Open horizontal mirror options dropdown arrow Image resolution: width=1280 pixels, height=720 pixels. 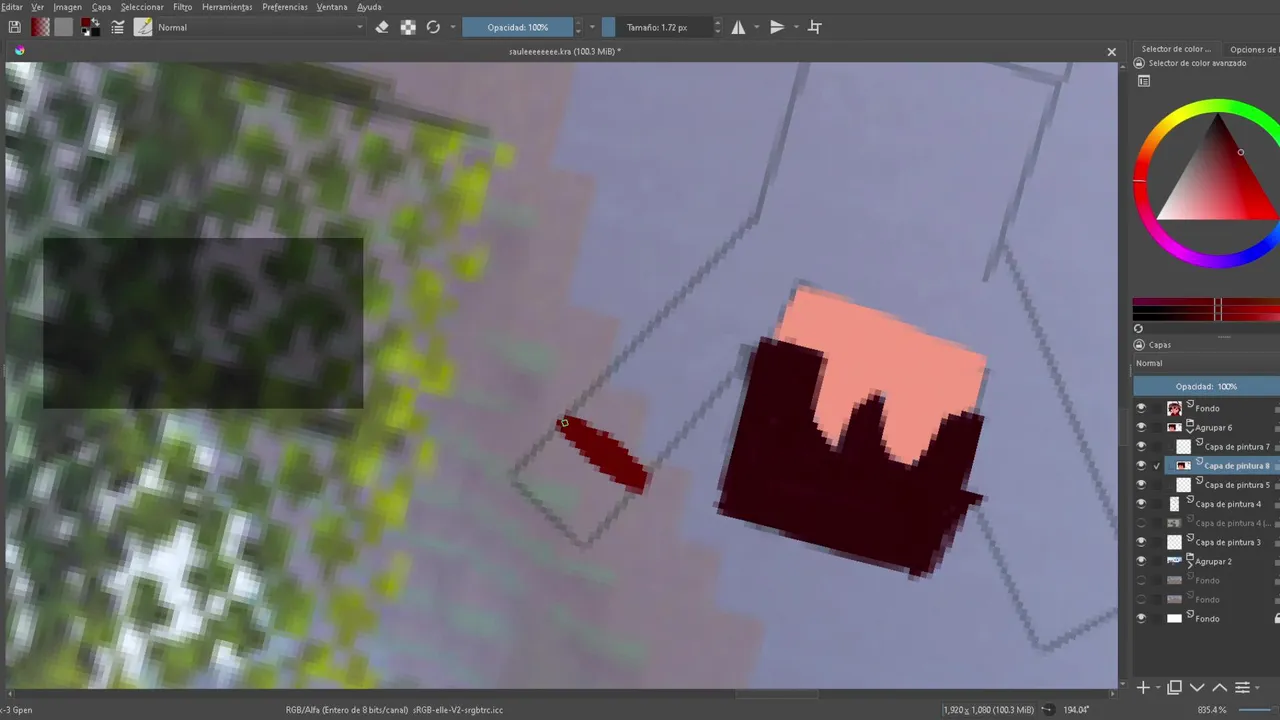coord(757,27)
